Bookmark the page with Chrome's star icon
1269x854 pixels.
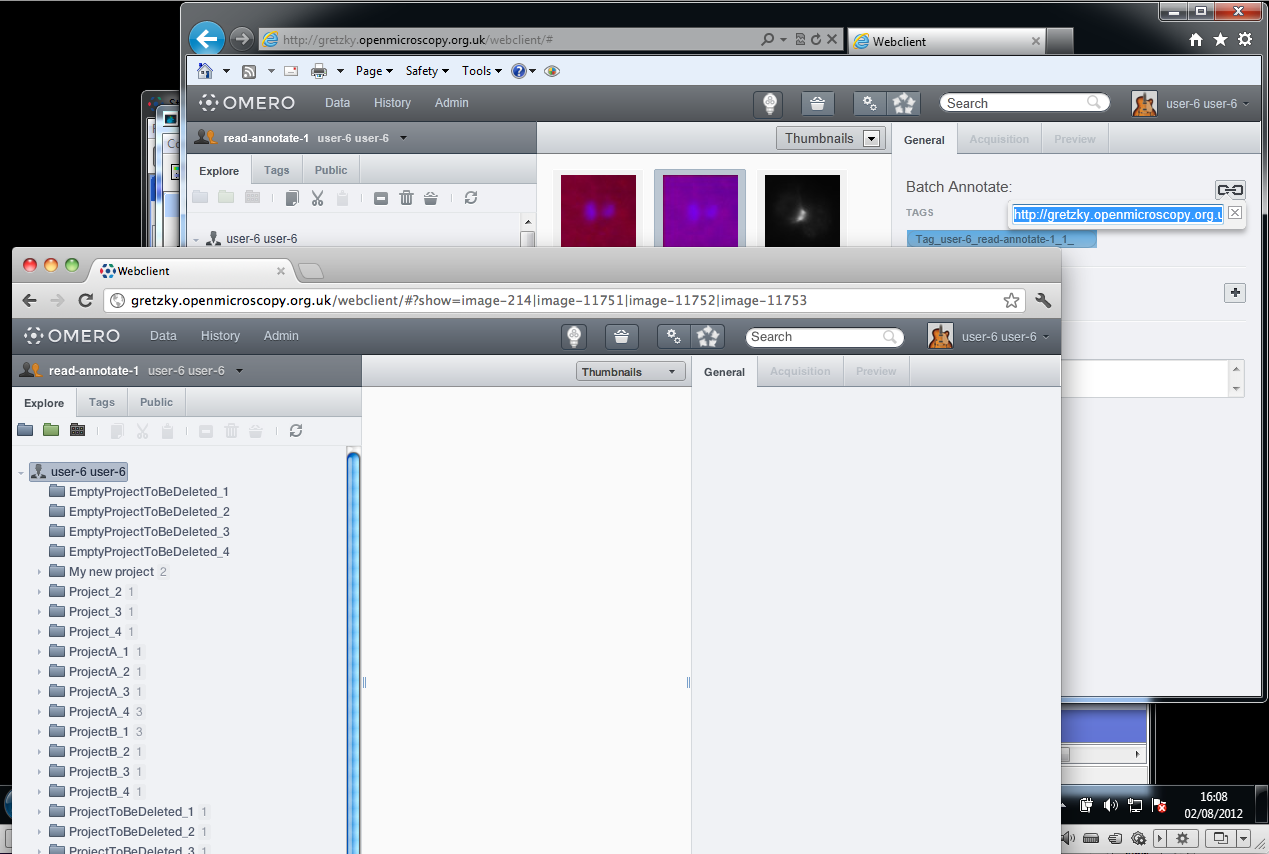tap(1011, 300)
